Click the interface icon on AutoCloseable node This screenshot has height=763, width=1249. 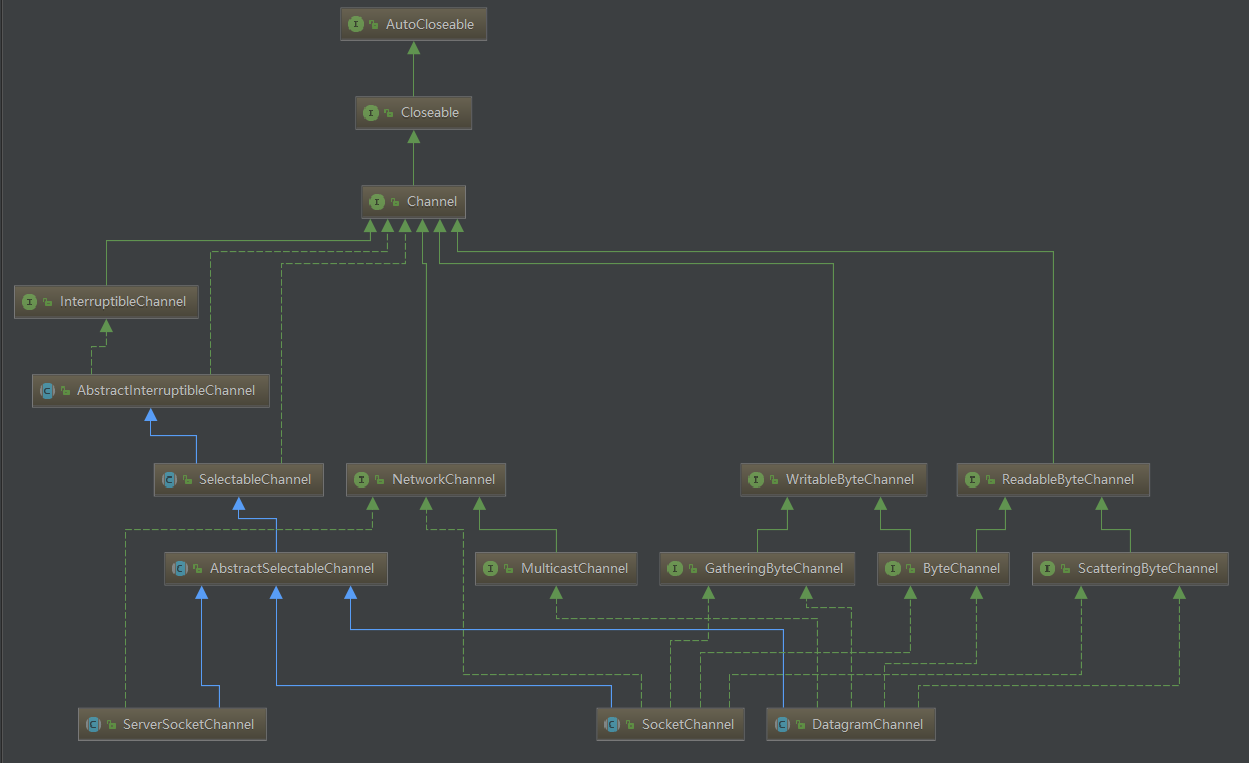[x=356, y=24]
